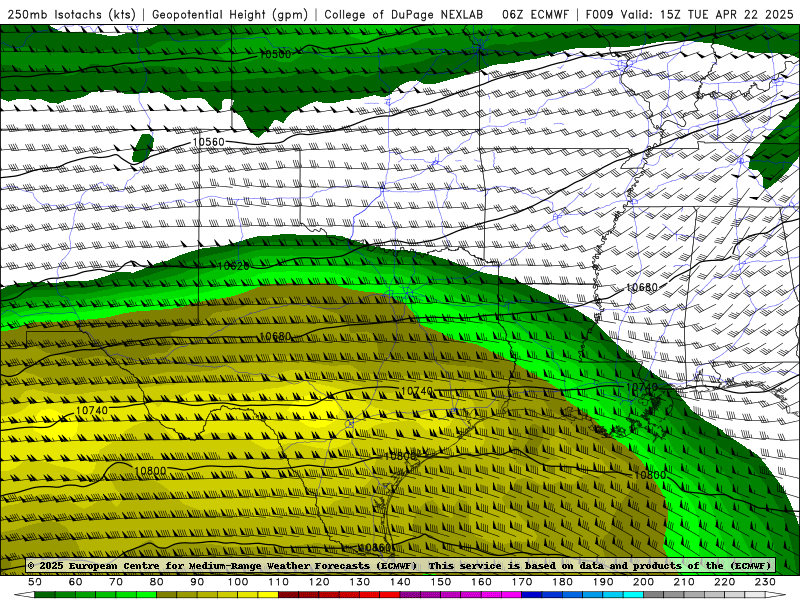Screen dimensions: 800x600
Task: Click the ECMWF copyright notice banner
Action: pyautogui.click(x=401, y=566)
